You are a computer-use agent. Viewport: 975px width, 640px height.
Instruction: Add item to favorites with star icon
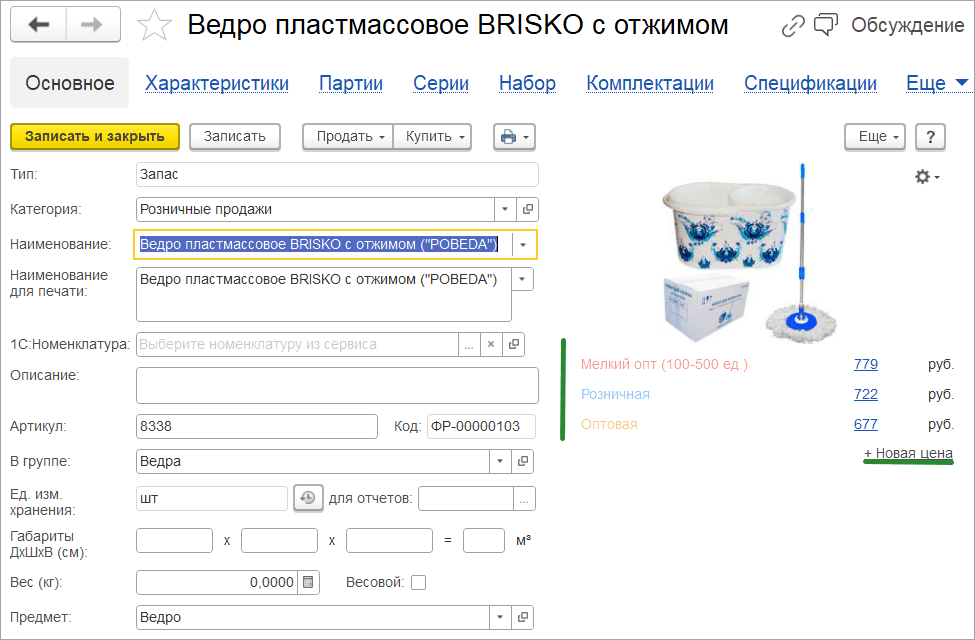pos(154,26)
